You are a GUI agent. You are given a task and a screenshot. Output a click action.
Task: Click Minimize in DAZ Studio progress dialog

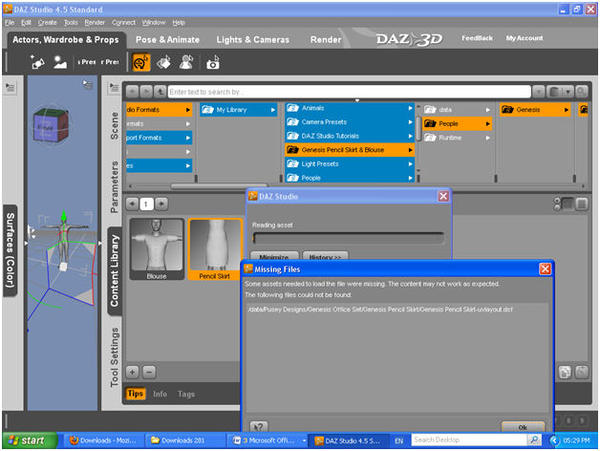(x=274, y=256)
